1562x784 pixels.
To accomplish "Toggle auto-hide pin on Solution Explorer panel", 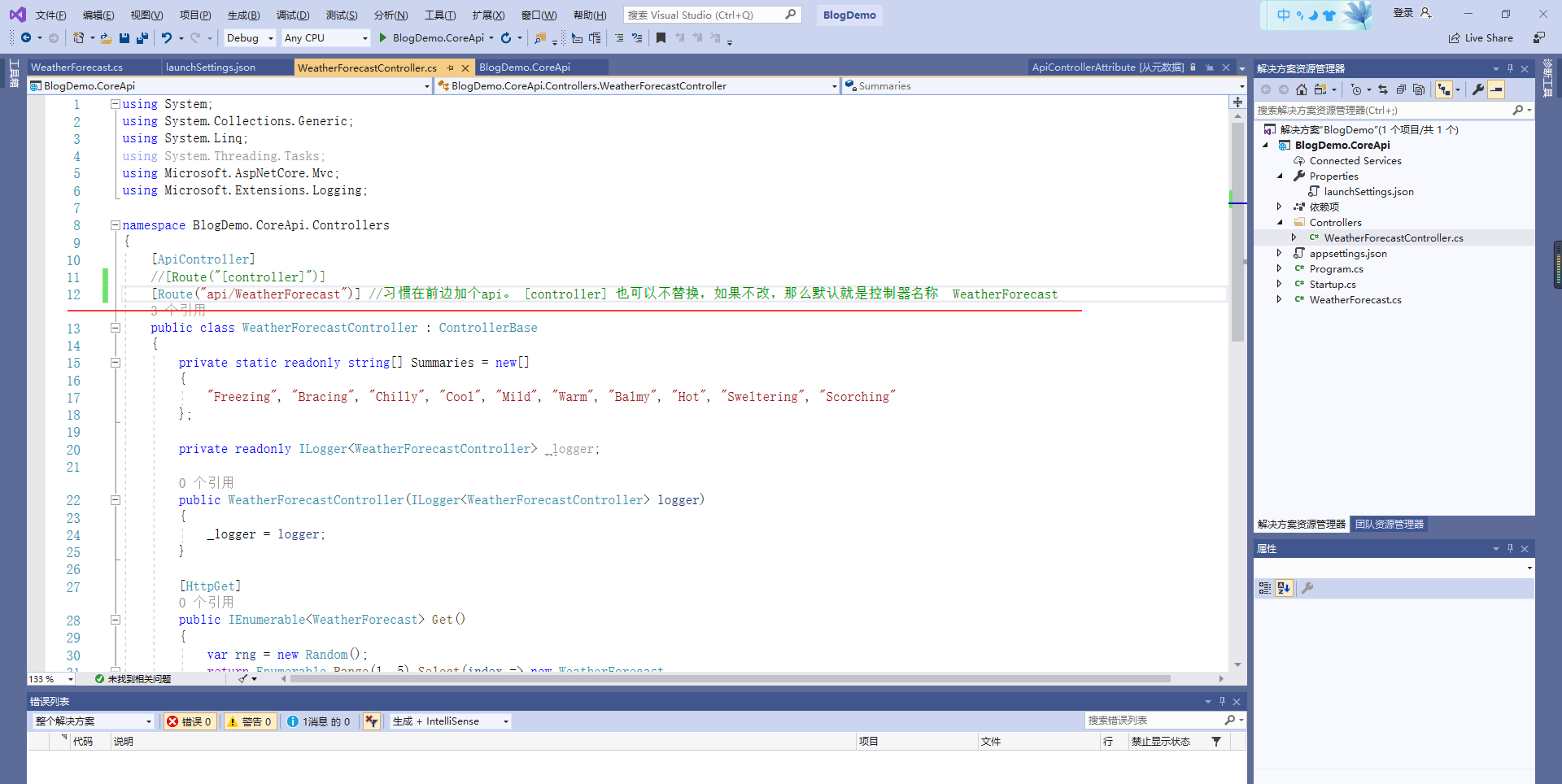I will coord(1510,69).
